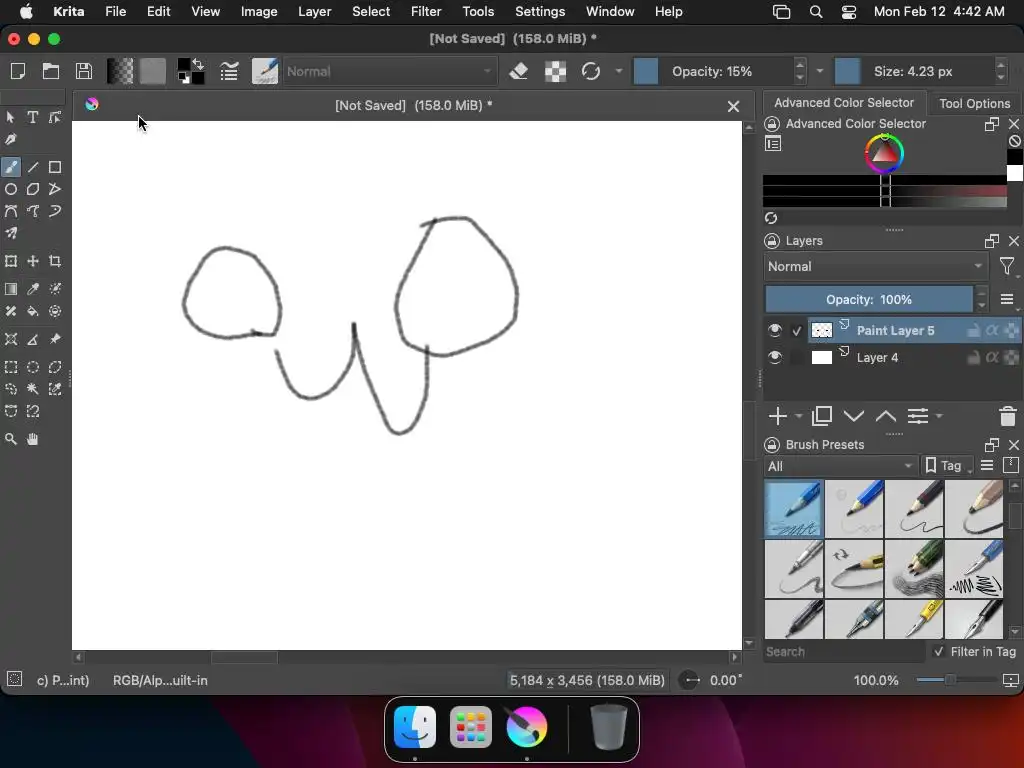
Task: Uncheck the Paint Layer 5 selection checkbox
Action: pyautogui.click(x=797, y=331)
